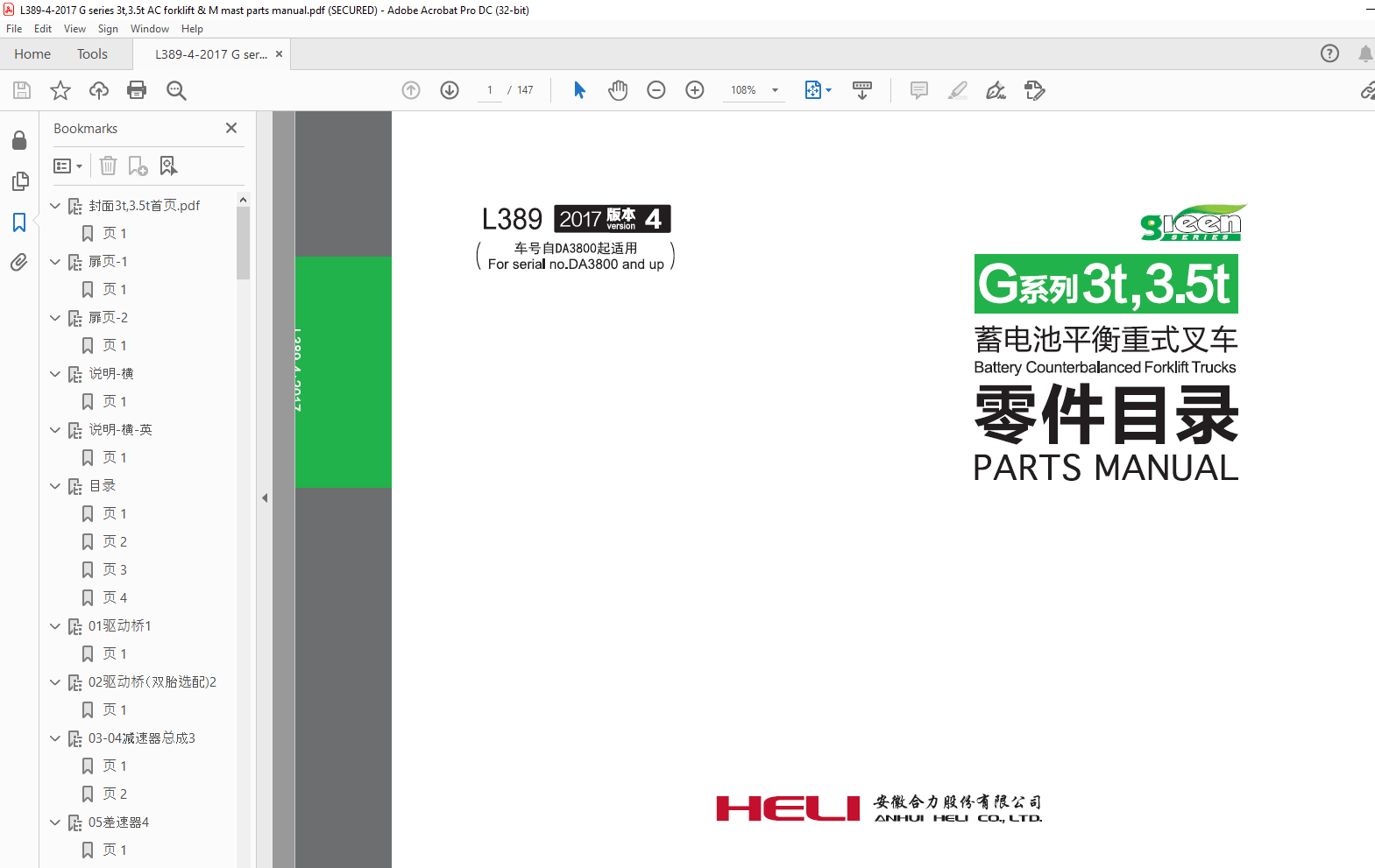The height and width of the screenshot is (868, 1375).
Task: Collapse the 01驱动桥1 bookmark
Action: (55, 626)
